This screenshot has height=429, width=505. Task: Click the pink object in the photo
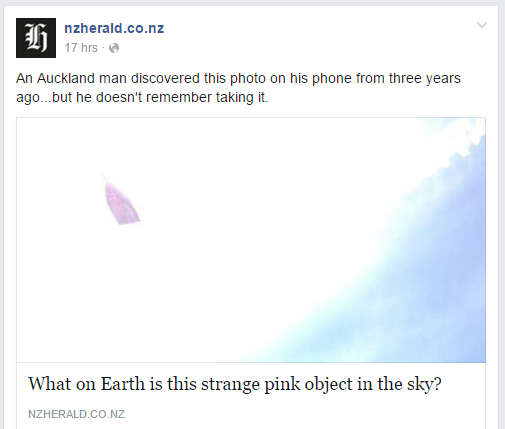tap(121, 204)
